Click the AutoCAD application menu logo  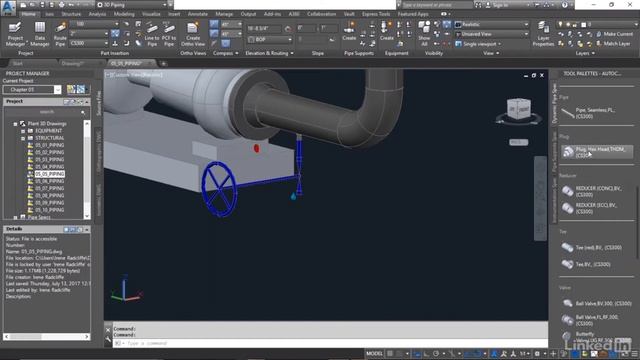(x=8, y=7)
